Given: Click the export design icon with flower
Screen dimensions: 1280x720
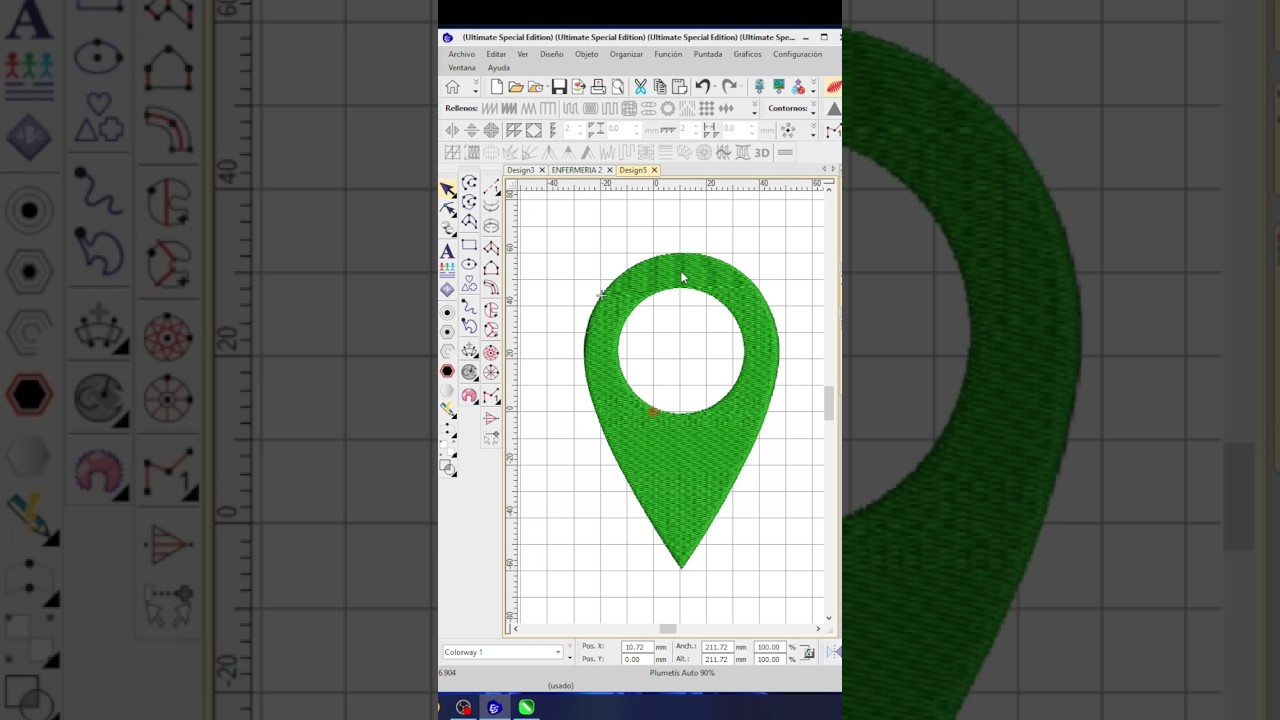Looking at the screenshot, I should 578,87.
